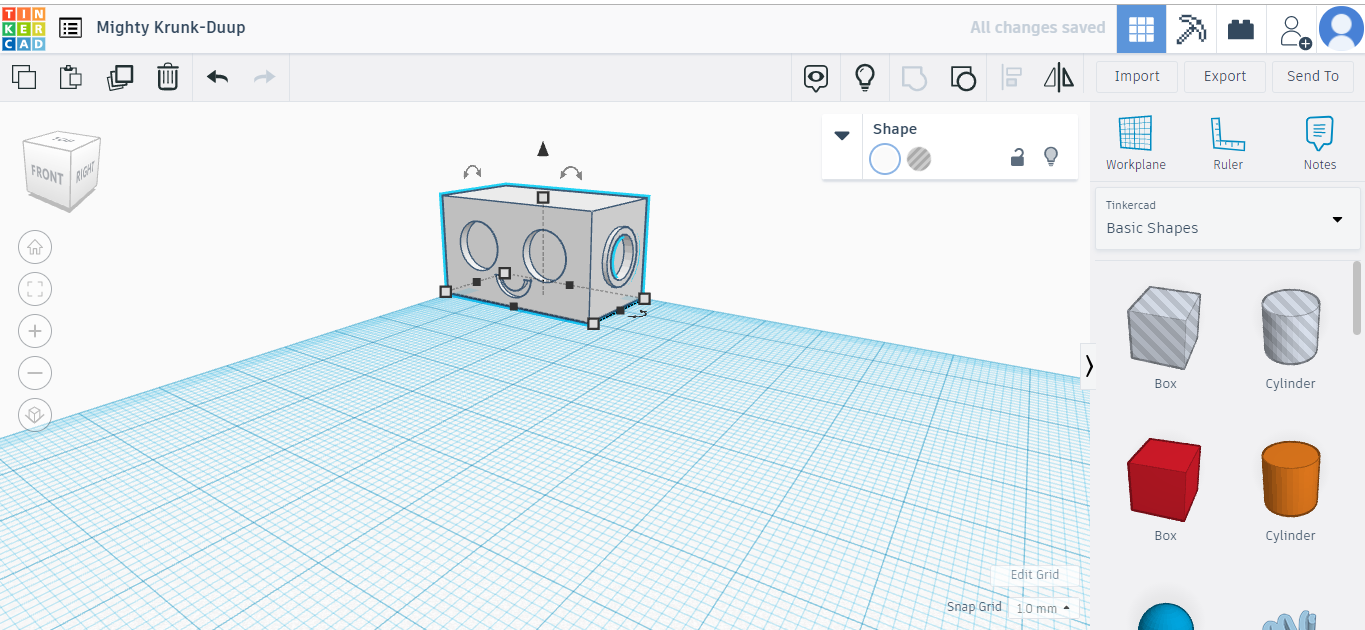Click the Align tool icon
The height and width of the screenshot is (630, 1365).
click(x=1011, y=78)
